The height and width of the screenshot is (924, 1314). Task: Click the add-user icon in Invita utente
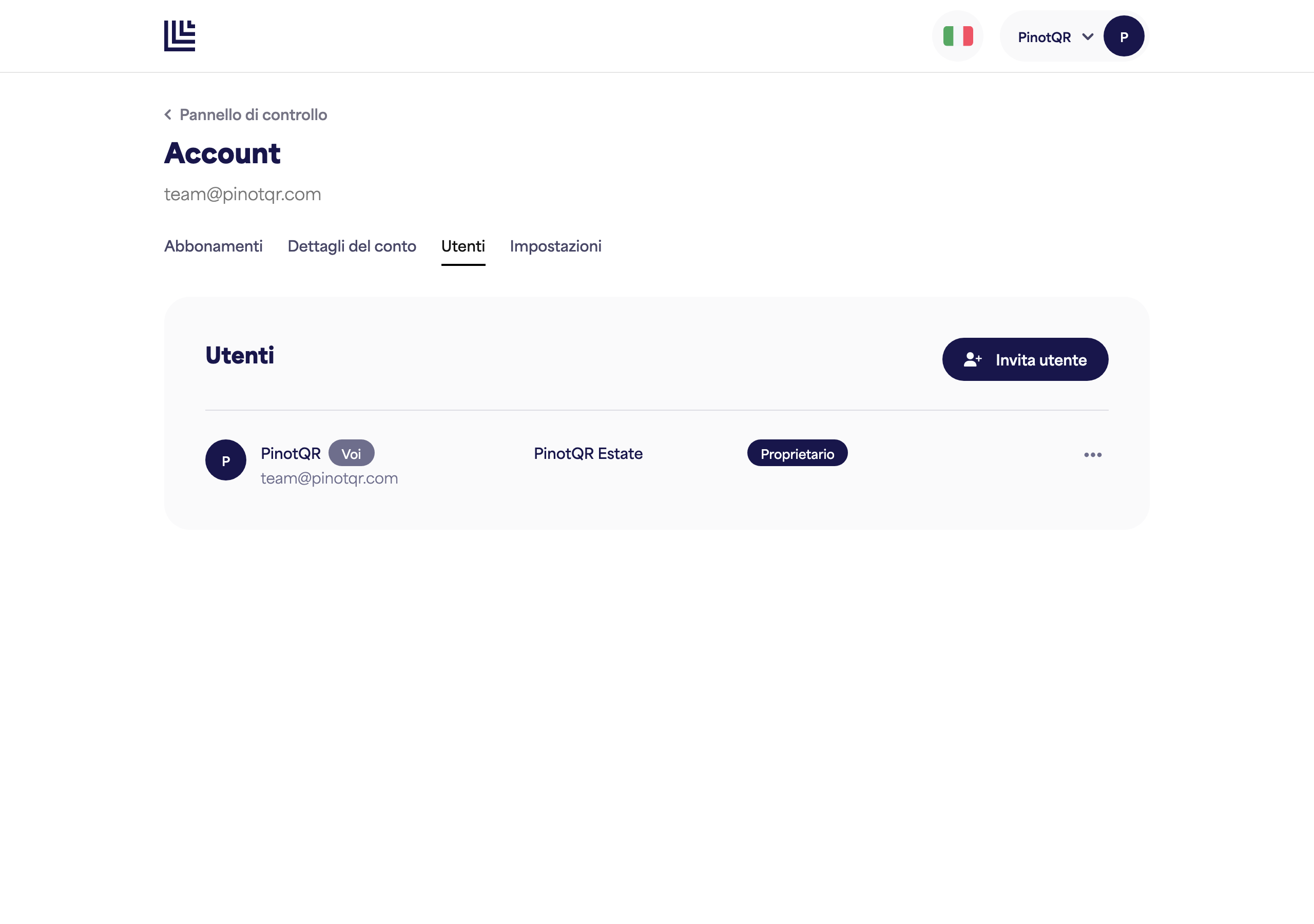click(x=972, y=359)
